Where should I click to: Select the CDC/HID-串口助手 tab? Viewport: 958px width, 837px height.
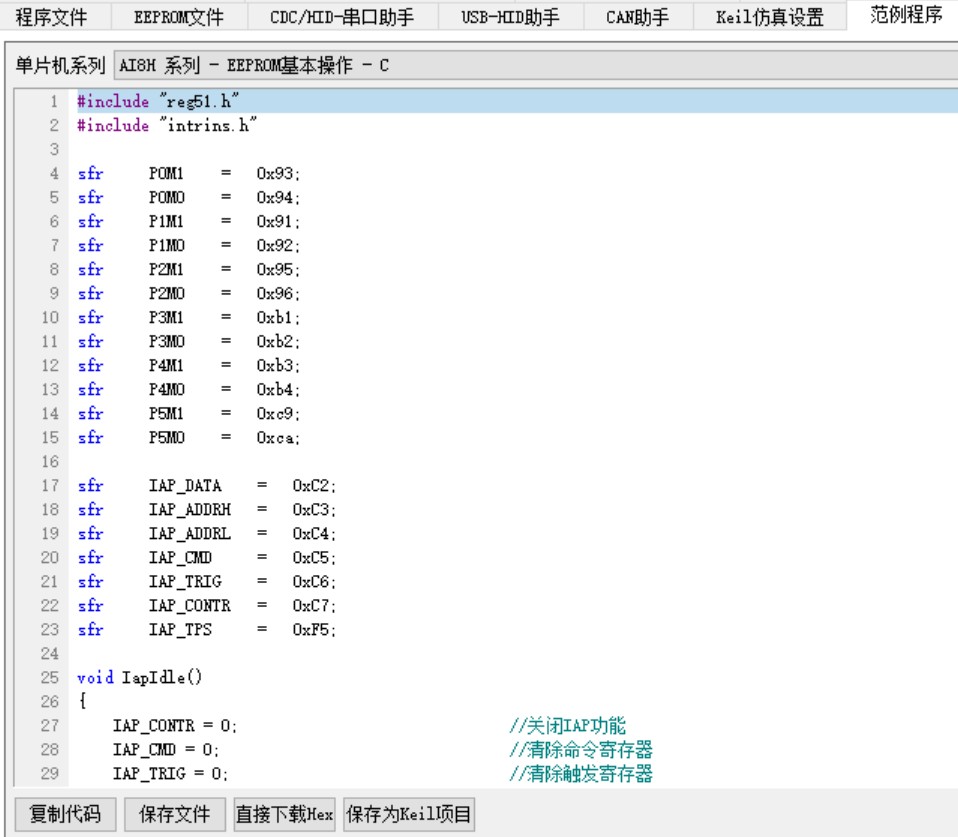342,16
